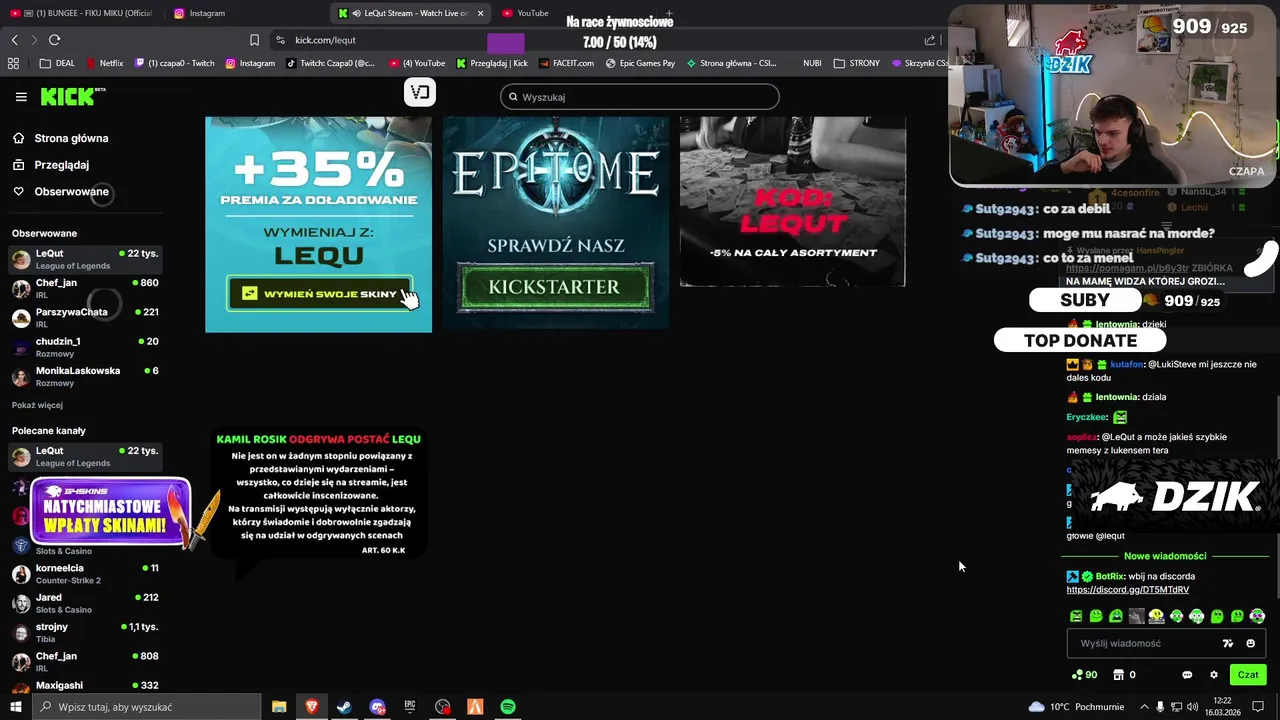
Task: Click the browser back arrow
Action: coord(15,40)
